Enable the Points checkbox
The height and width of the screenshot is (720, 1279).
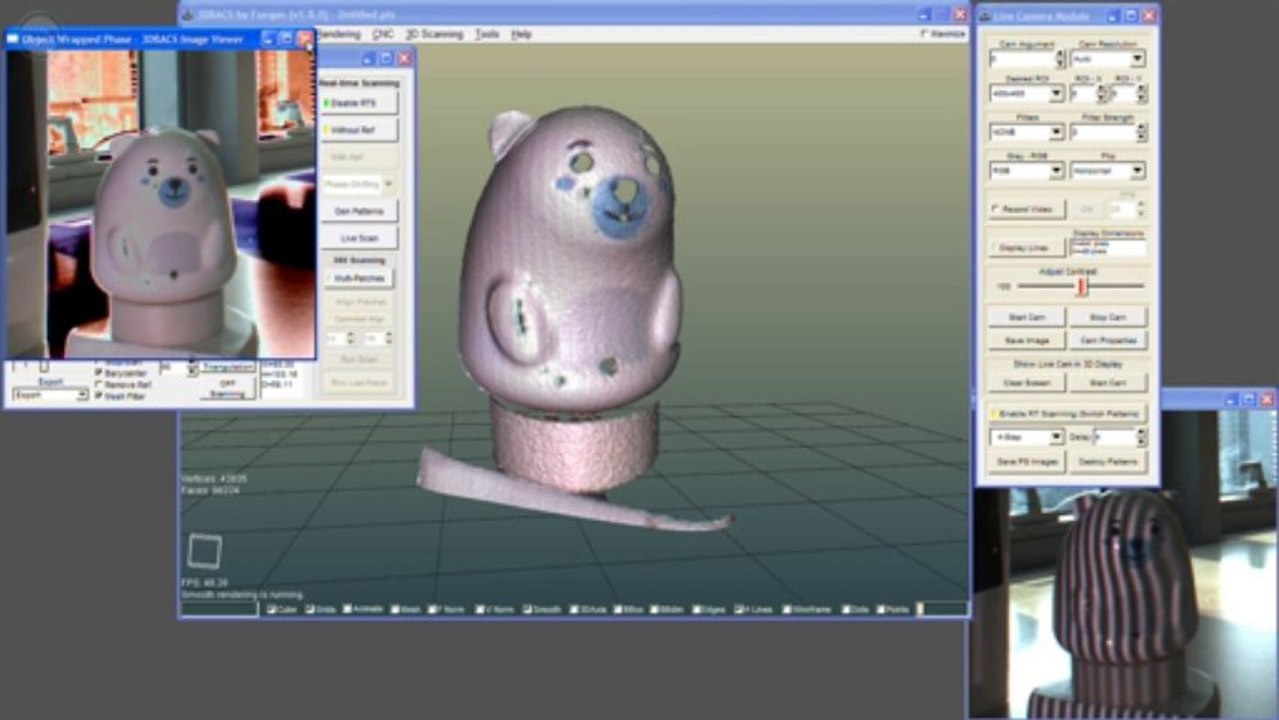(x=894, y=608)
